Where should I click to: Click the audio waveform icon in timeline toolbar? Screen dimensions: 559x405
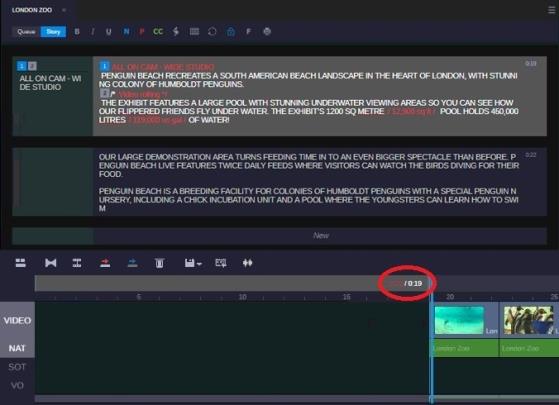[247, 263]
